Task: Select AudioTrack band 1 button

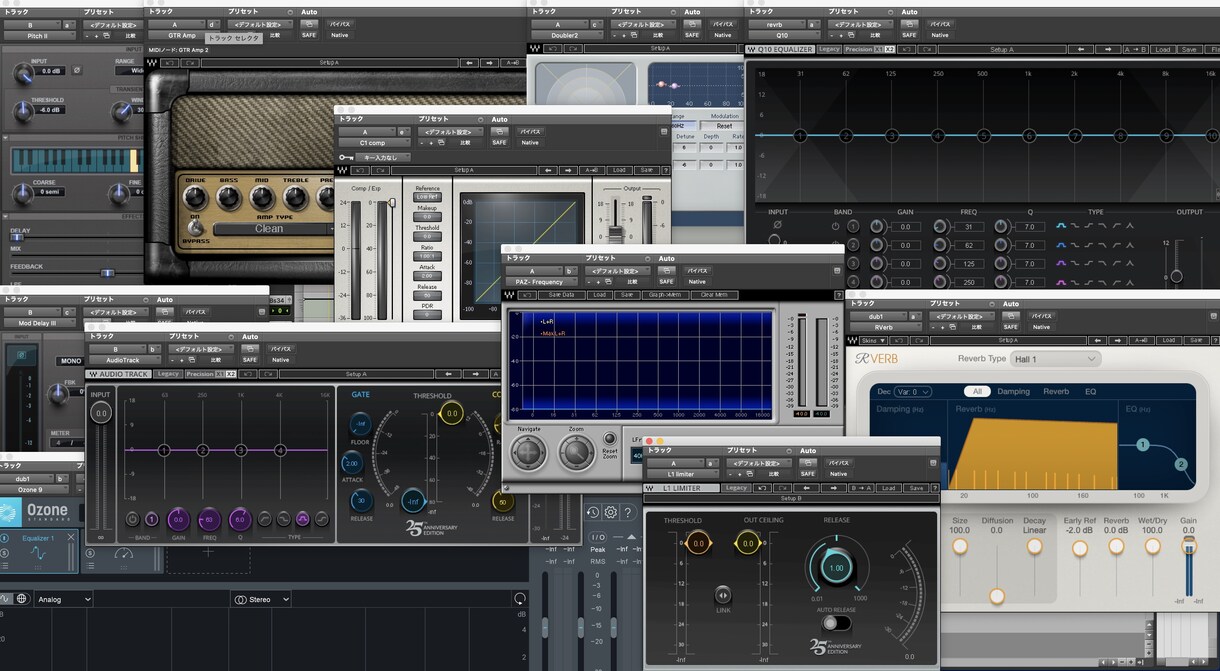Action: click(x=151, y=519)
